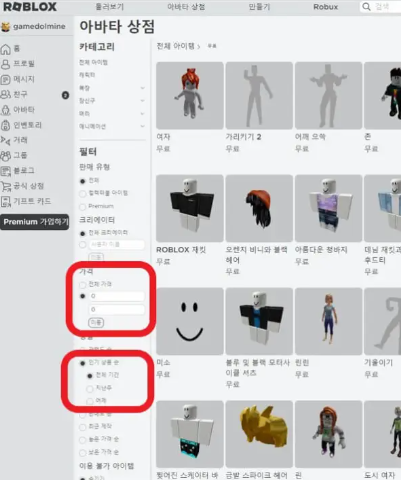Expand the 복장 category chevron

coord(143,88)
